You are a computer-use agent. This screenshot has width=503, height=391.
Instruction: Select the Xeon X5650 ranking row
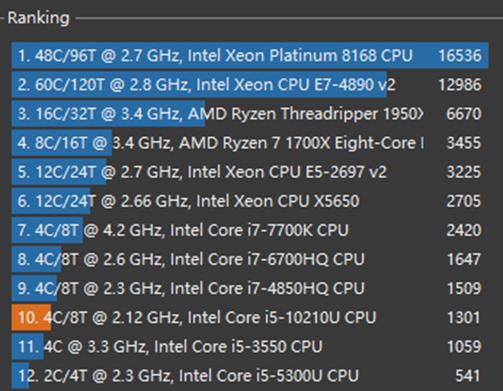point(250,201)
